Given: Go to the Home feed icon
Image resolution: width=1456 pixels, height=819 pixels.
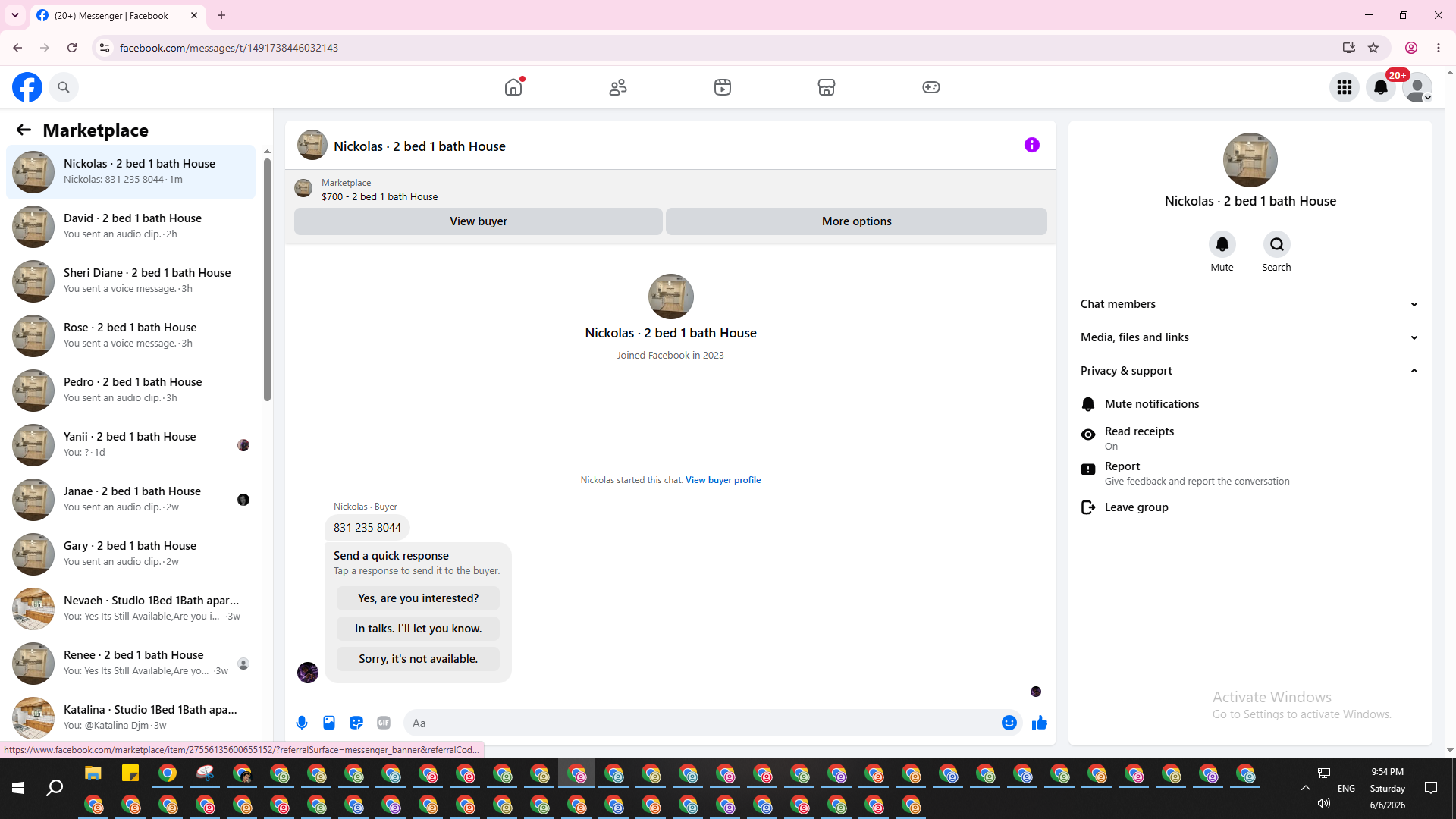Looking at the screenshot, I should pyautogui.click(x=513, y=87).
